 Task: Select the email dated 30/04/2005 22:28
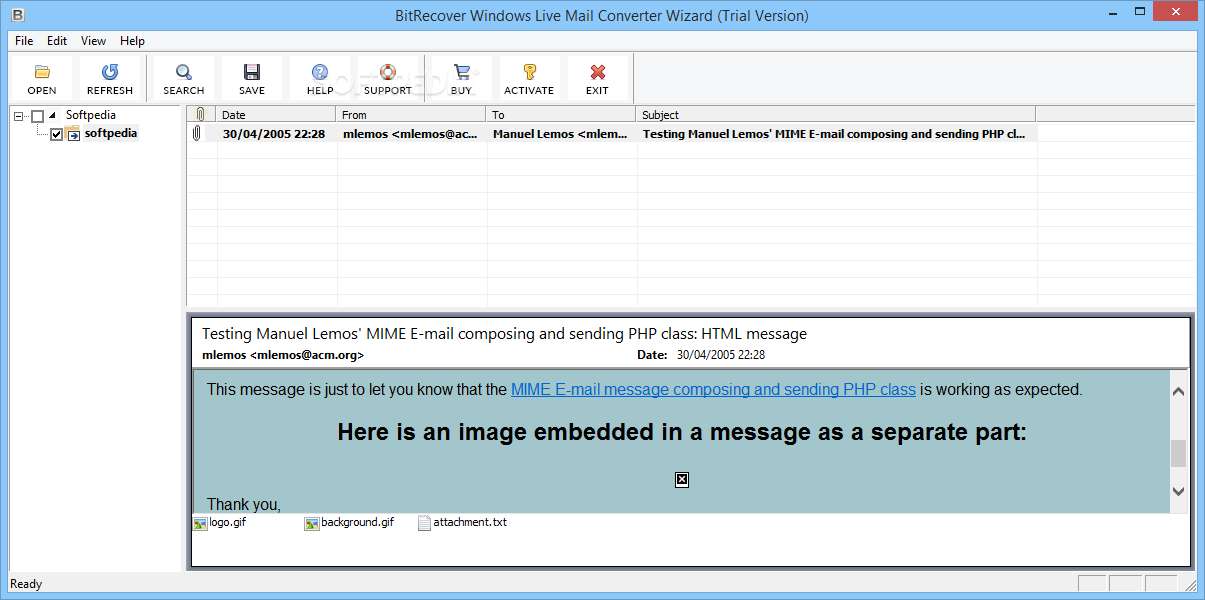point(273,133)
